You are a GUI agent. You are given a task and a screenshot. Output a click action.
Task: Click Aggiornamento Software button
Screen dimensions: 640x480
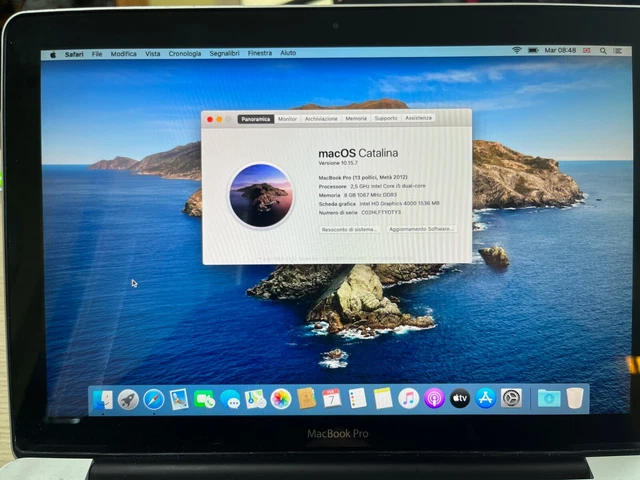point(421,229)
